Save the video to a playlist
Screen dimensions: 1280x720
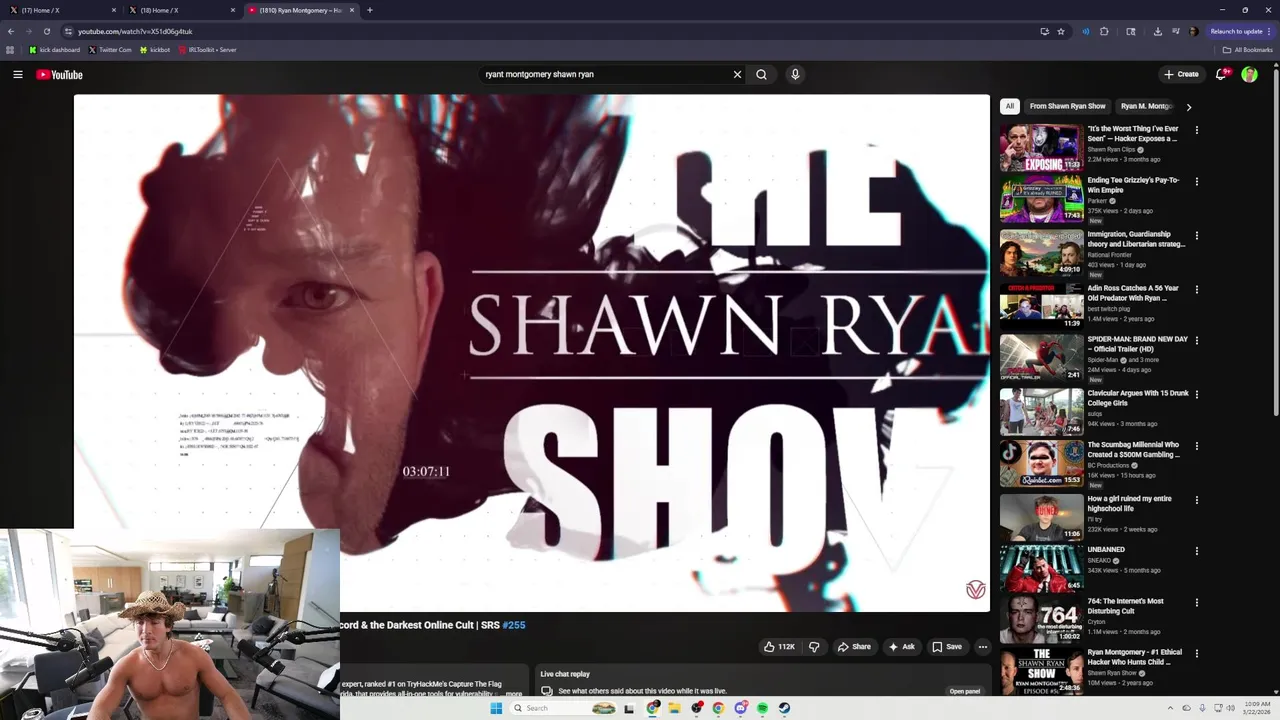click(x=947, y=646)
